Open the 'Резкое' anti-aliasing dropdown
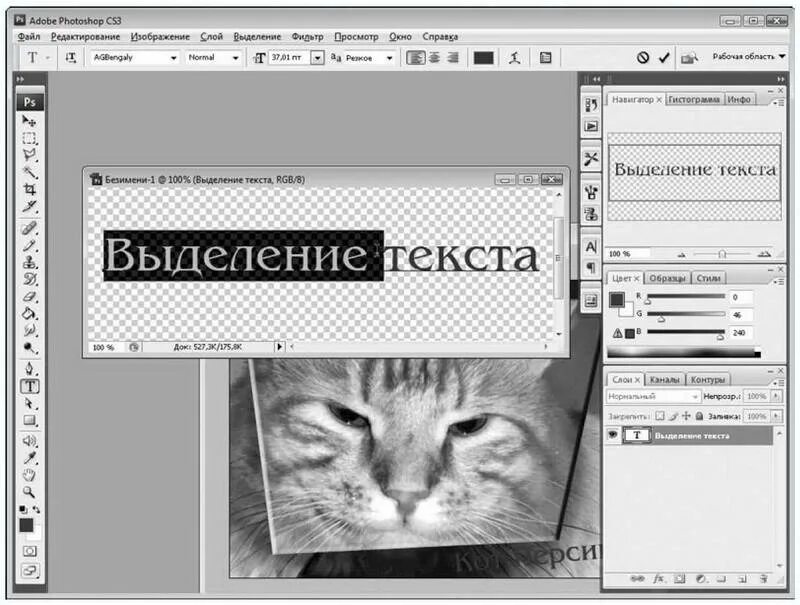The height and width of the screenshot is (605, 800). [x=390, y=58]
